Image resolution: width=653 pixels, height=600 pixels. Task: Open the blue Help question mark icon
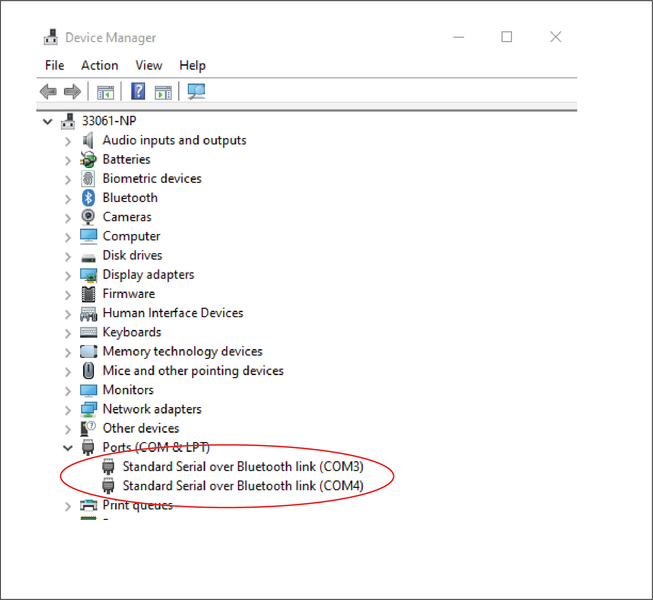138,92
